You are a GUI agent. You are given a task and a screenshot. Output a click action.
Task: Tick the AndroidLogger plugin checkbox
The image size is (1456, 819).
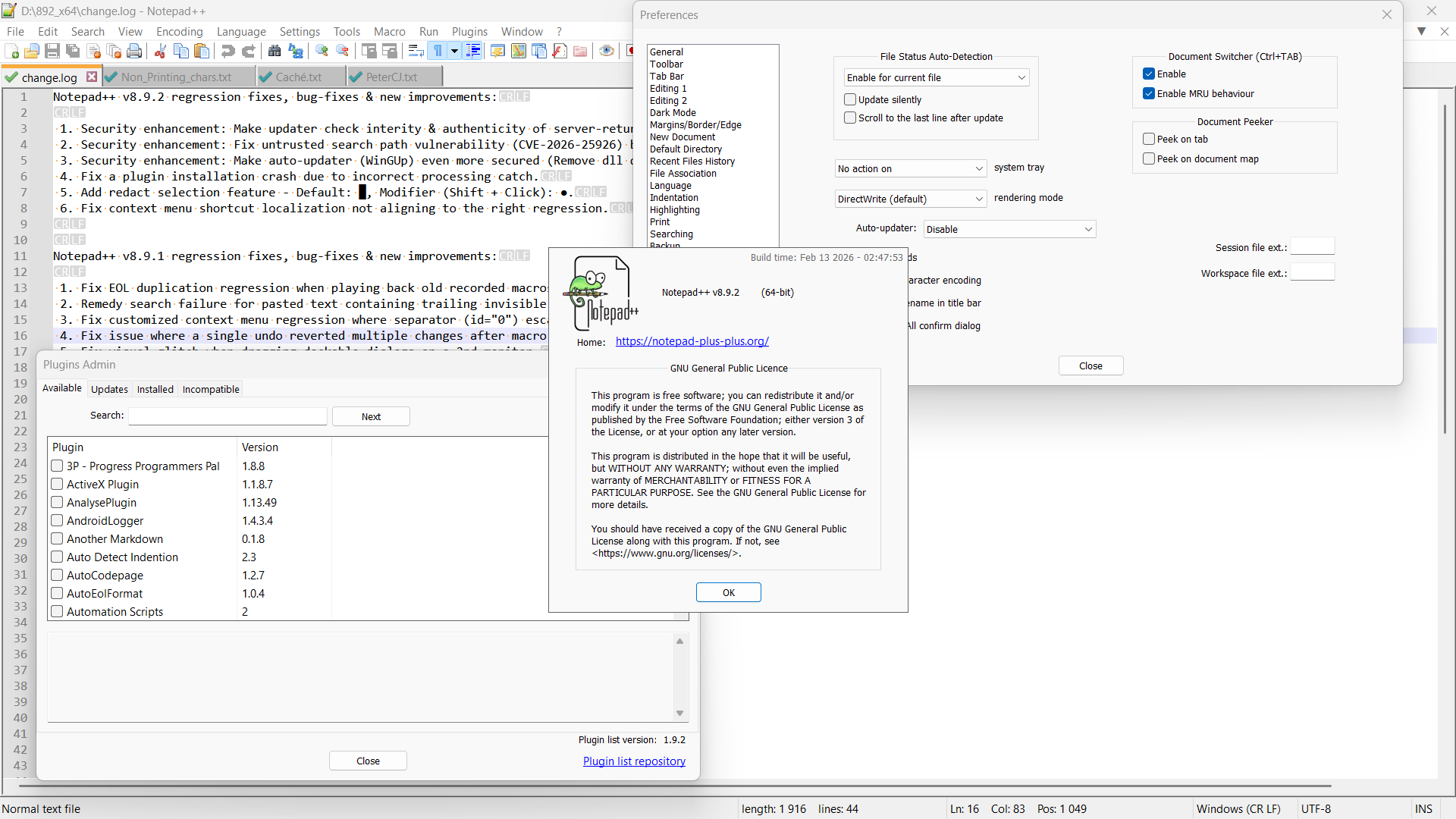coord(57,521)
